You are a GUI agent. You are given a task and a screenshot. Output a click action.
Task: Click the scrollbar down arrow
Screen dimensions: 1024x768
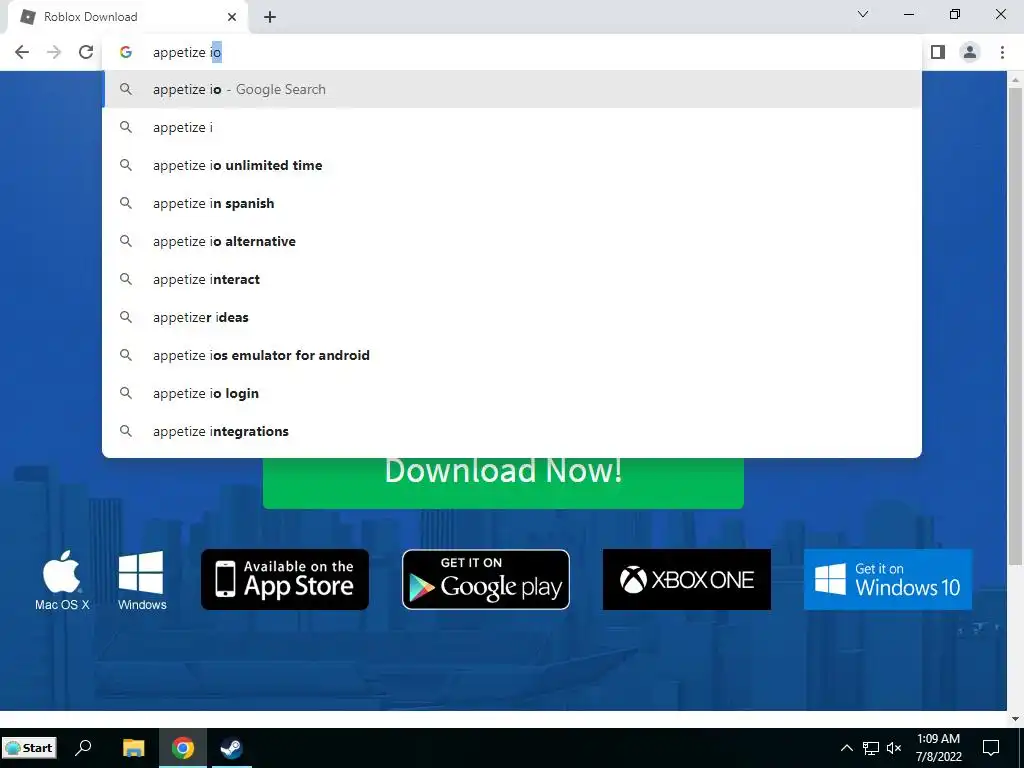coord(1015,719)
